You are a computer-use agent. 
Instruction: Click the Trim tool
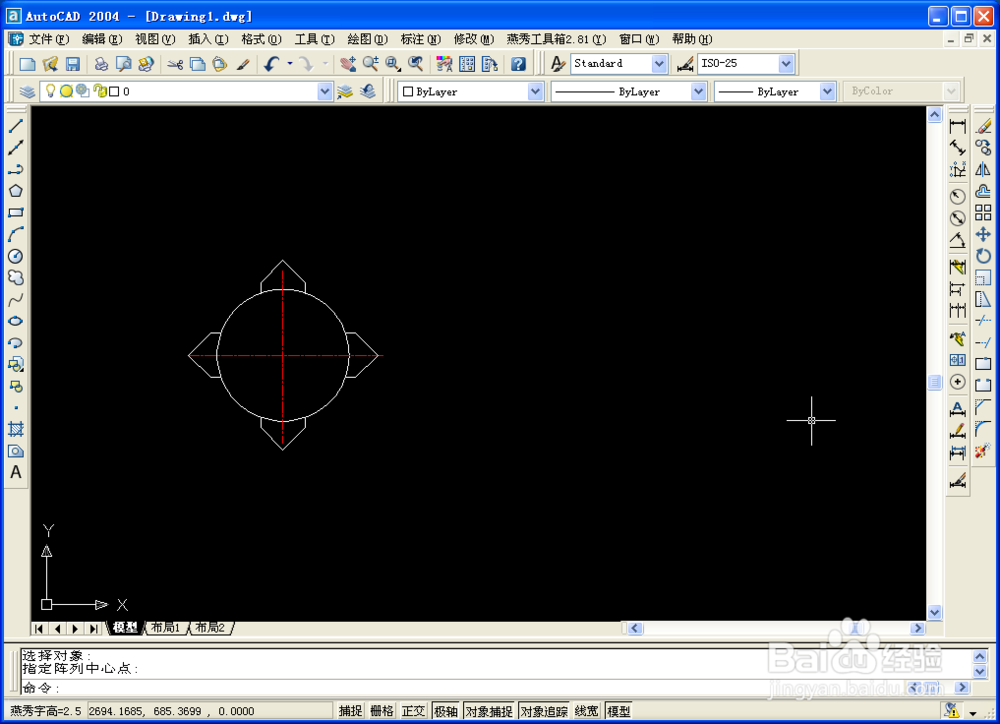pyautogui.click(x=983, y=321)
